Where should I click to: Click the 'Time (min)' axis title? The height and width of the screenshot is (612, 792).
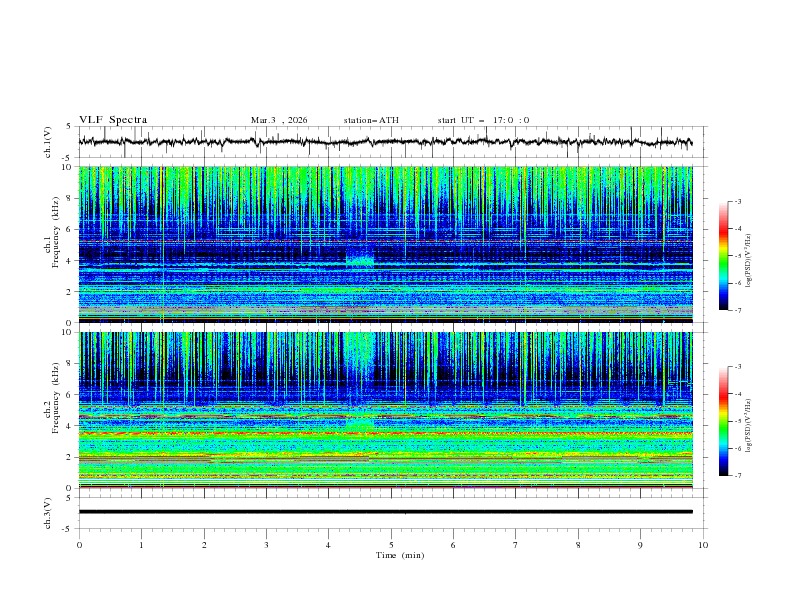tap(400, 555)
